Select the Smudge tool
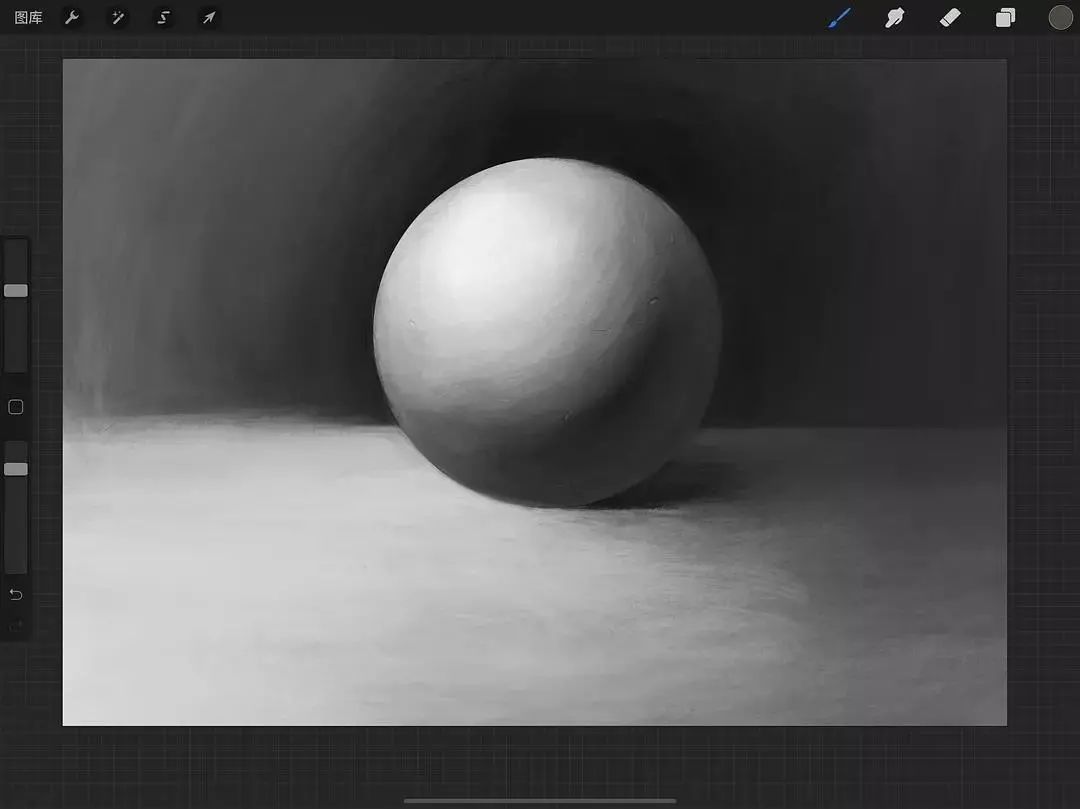Screen dimensions: 1080x809 pyautogui.click(x=894, y=18)
